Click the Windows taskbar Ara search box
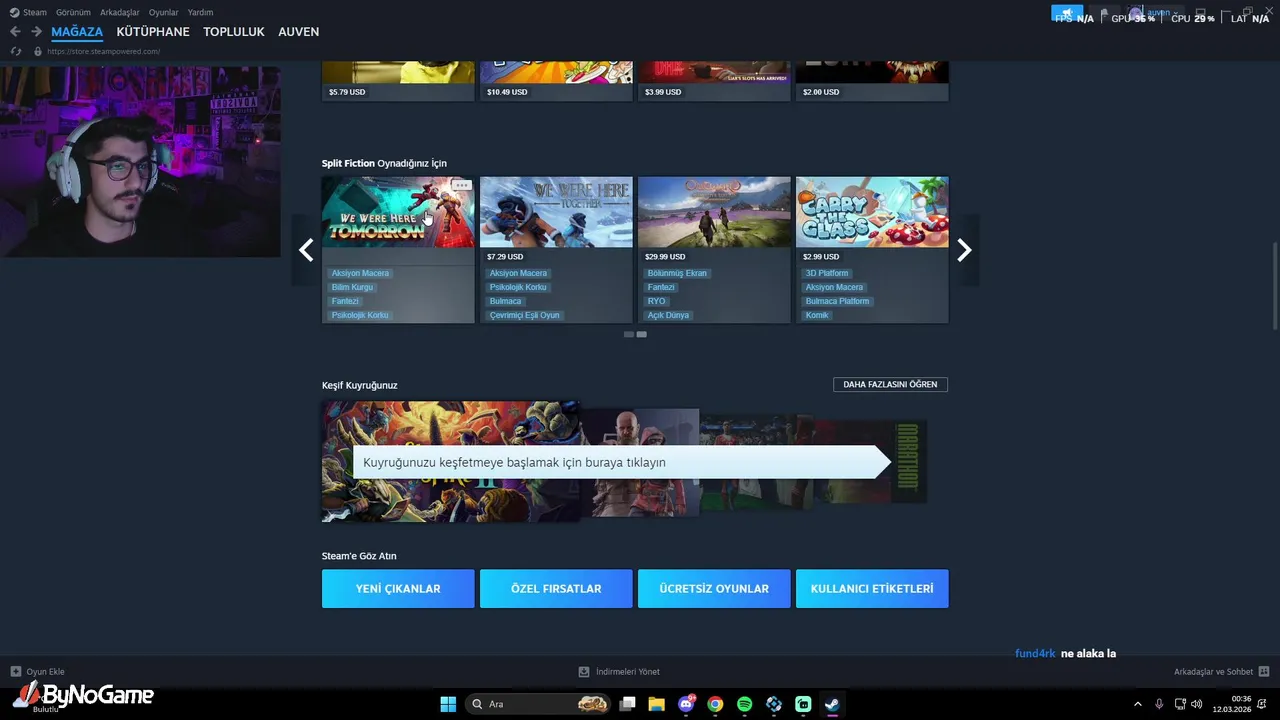This screenshot has height=720, width=1280. pos(538,704)
